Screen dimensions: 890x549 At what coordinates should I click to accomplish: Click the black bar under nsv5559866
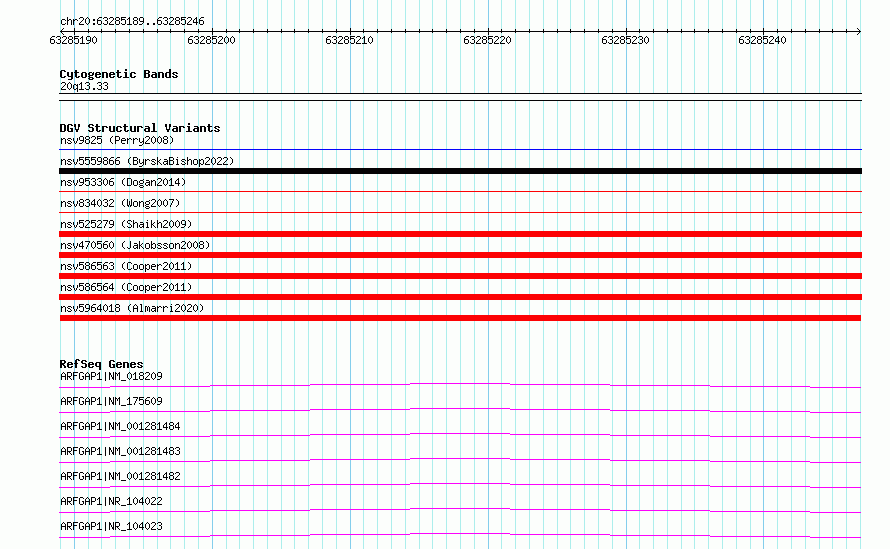(460, 171)
